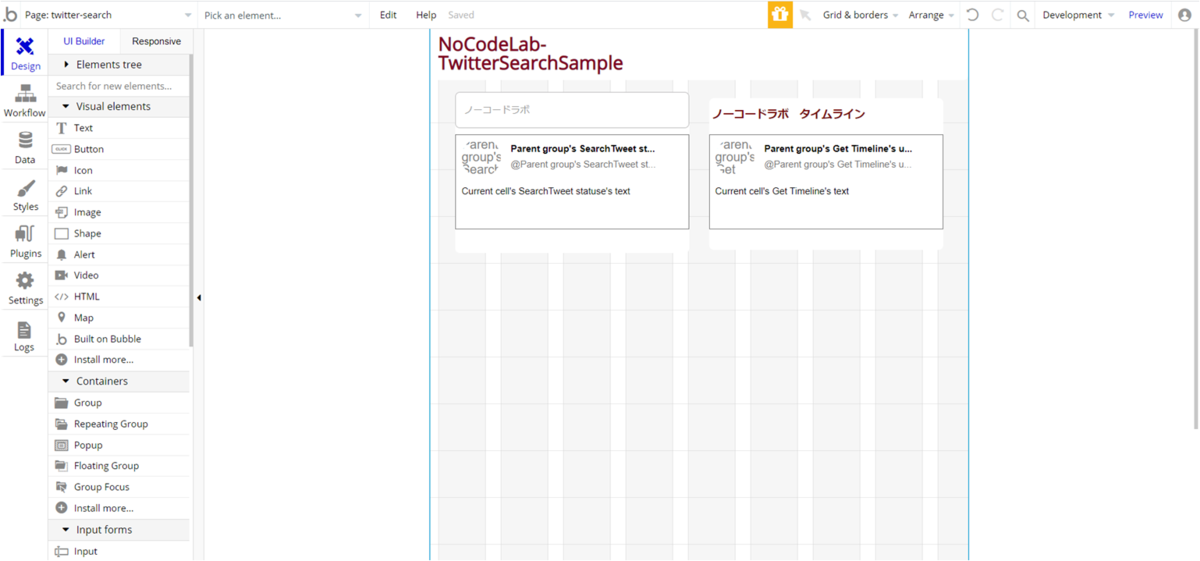
Task: Click Install more under Visual elements
Action: (x=118, y=360)
